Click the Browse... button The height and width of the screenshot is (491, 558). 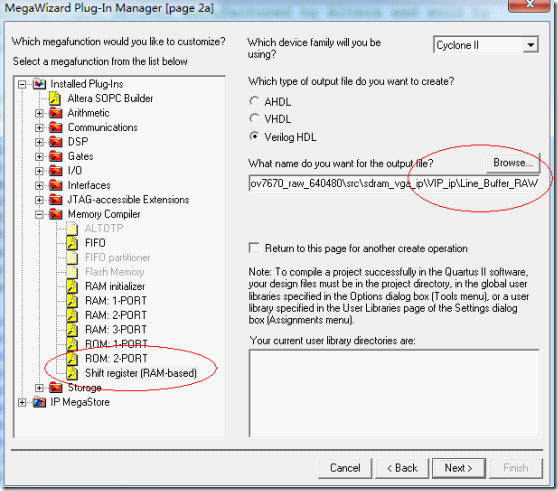pyautogui.click(x=513, y=163)
